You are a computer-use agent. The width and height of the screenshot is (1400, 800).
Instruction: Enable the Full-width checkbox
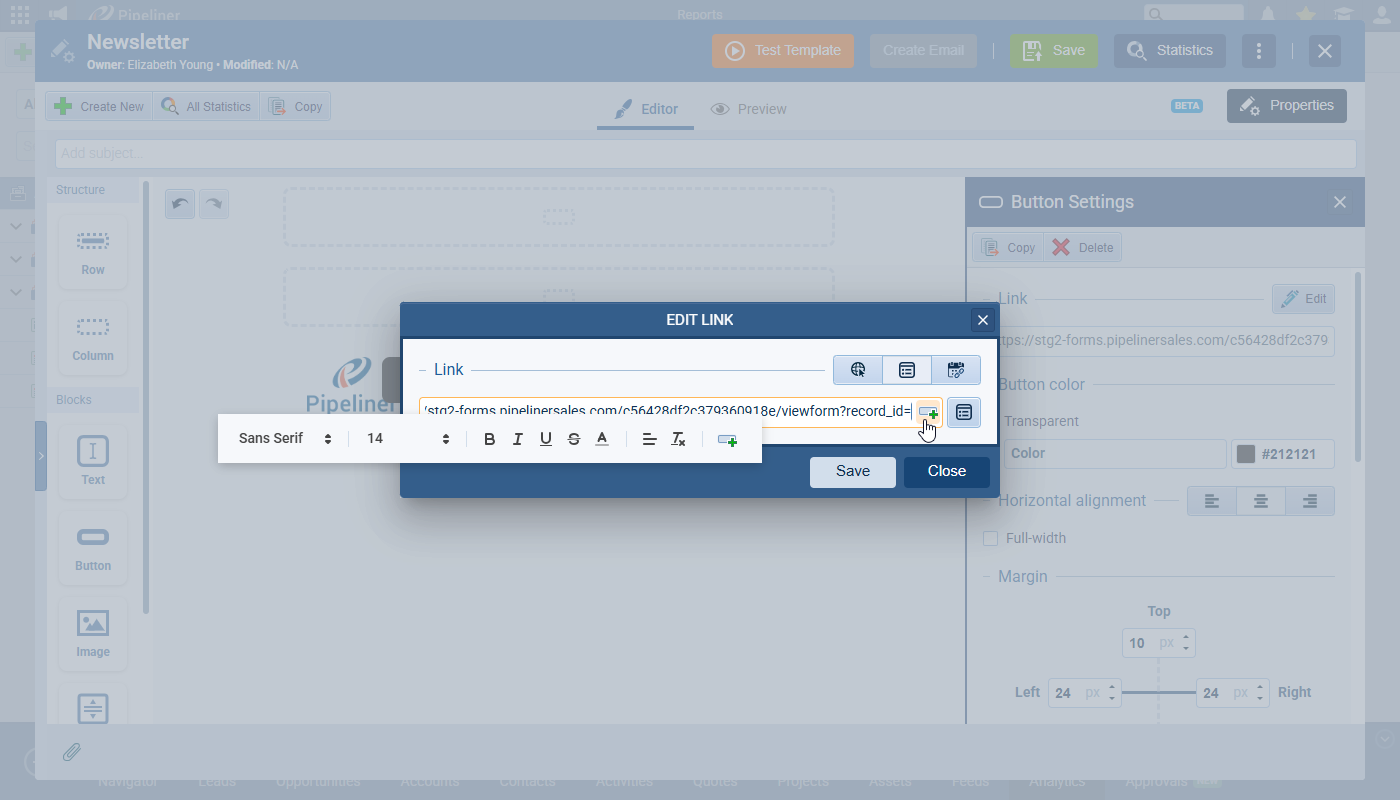[991, 538]
